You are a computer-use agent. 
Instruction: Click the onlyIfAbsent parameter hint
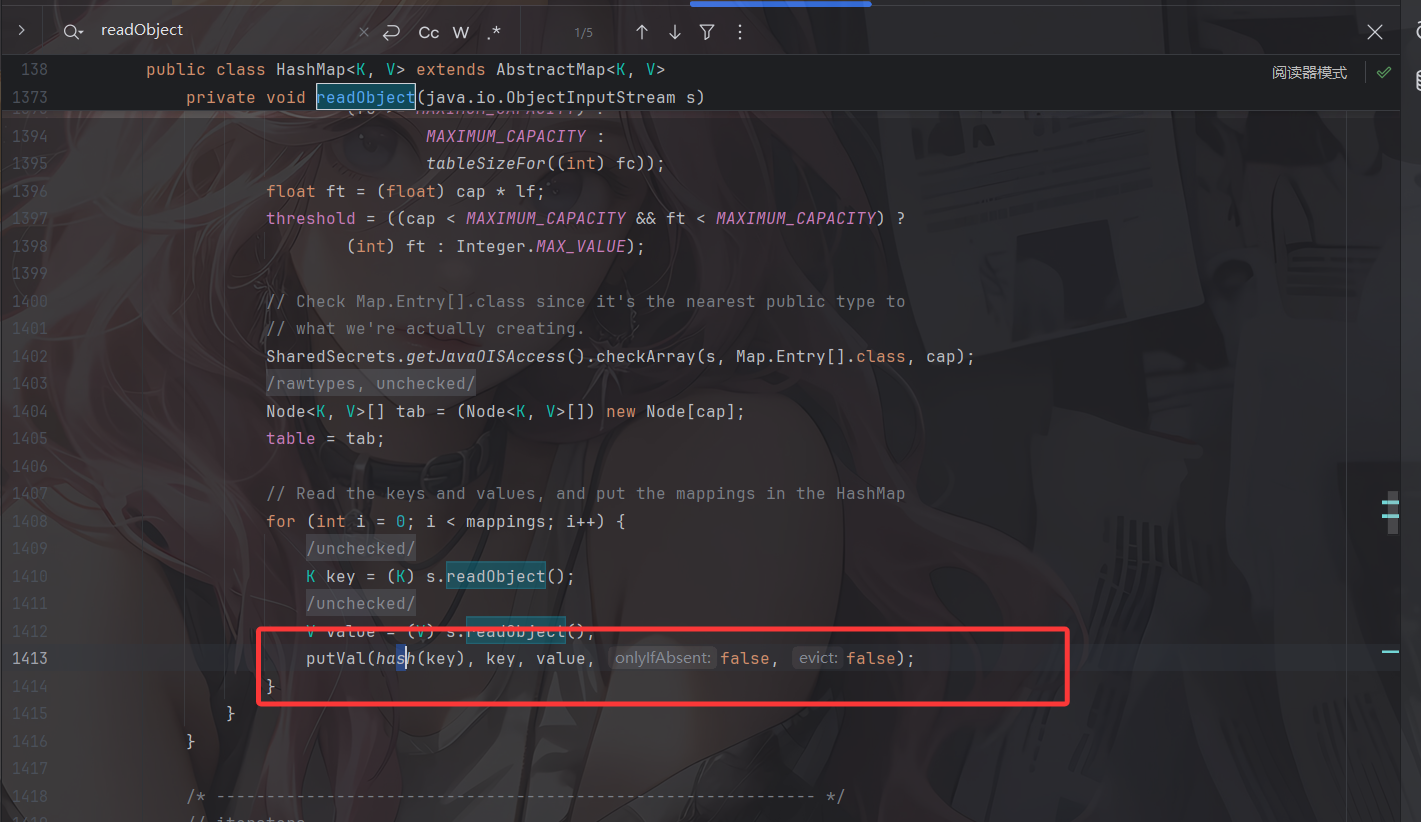[662, 658]
